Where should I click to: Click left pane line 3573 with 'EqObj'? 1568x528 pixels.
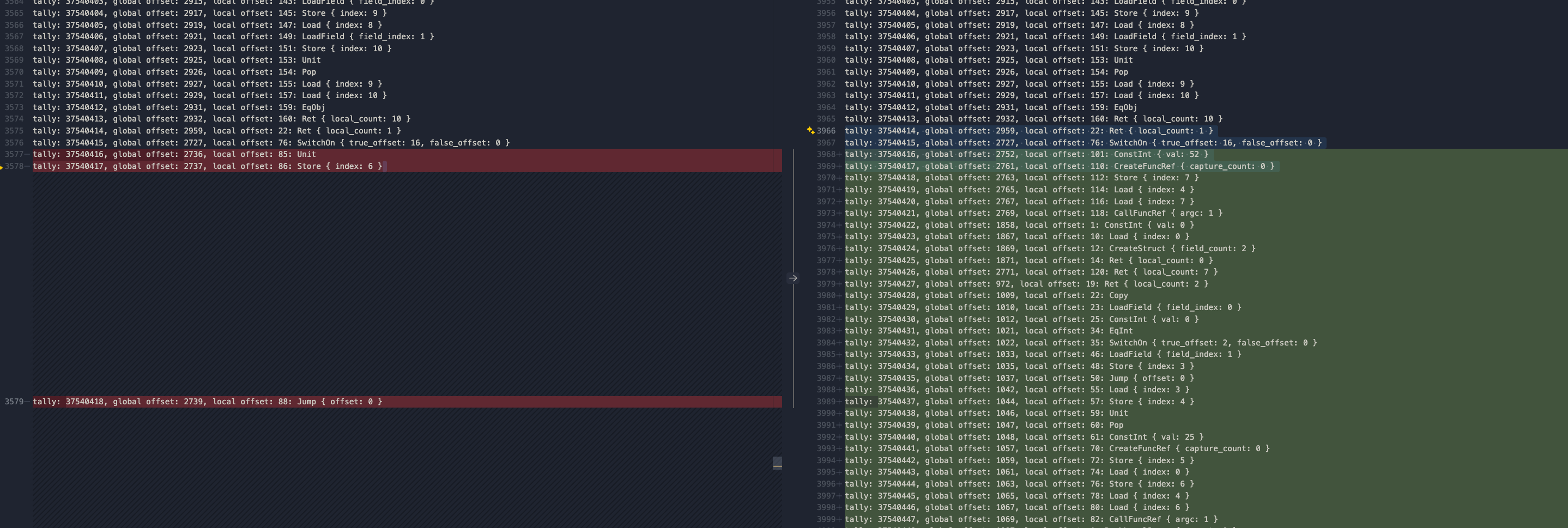[178, 108]
